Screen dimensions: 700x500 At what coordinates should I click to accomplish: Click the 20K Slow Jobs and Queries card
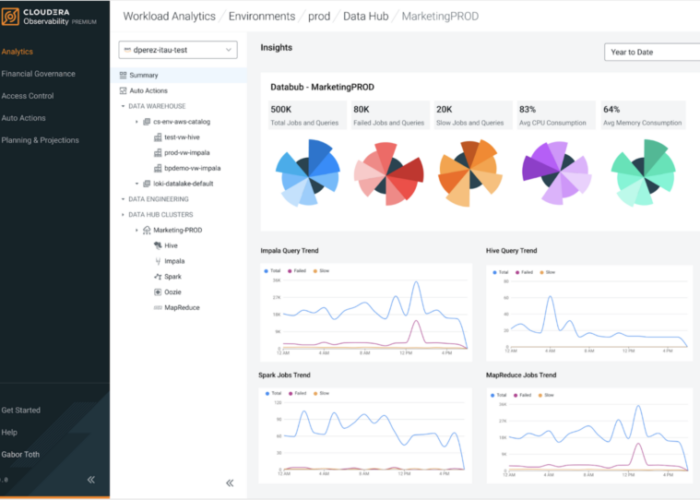[473, 116]
